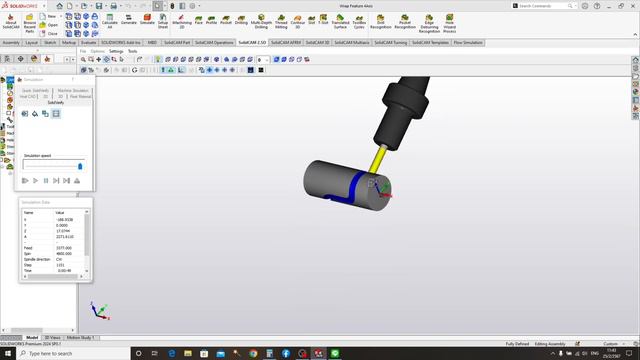
Task: Switch to SolidCAM Operations tab
Action: [x=214, y=42]
